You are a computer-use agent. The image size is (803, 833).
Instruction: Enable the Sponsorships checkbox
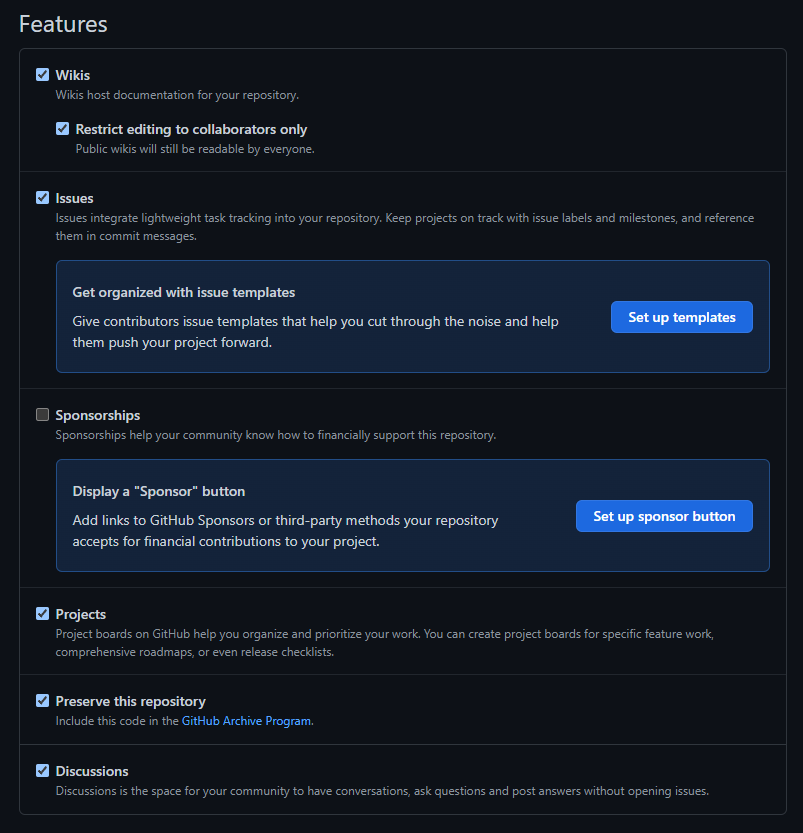click(42, 415)
